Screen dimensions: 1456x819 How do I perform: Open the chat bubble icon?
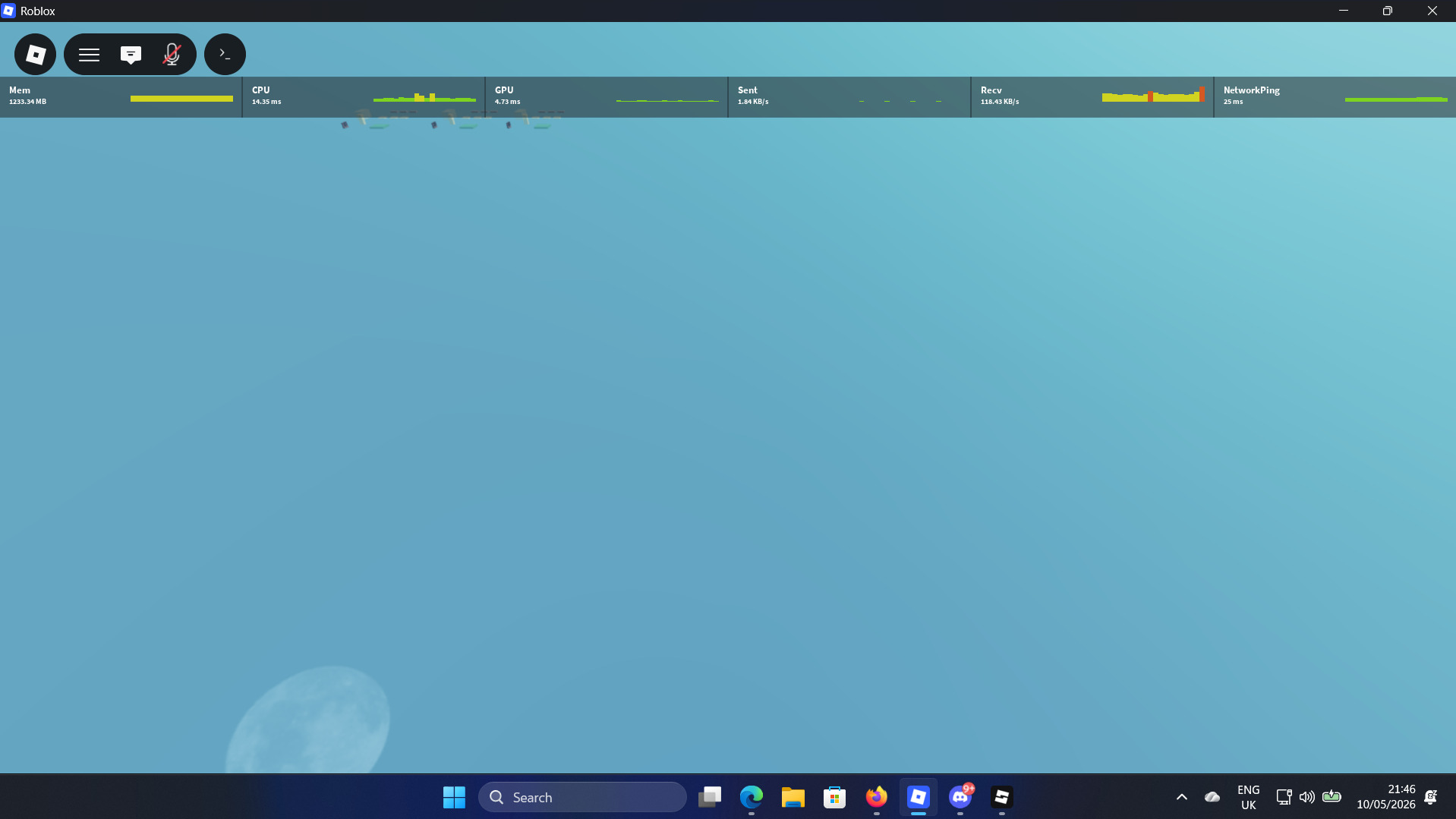(131, 55)
